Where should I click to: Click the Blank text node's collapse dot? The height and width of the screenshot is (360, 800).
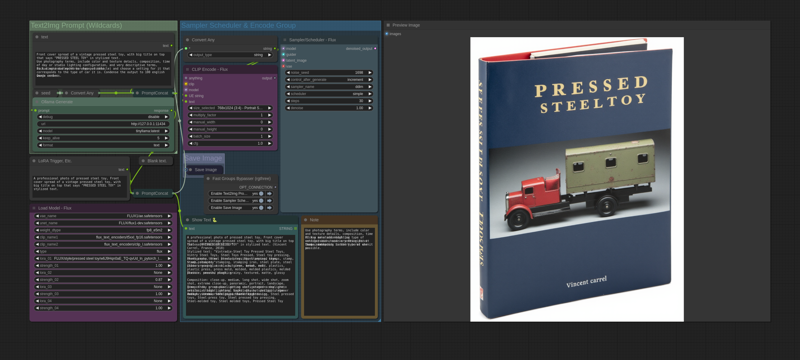(x=143, y=161)
